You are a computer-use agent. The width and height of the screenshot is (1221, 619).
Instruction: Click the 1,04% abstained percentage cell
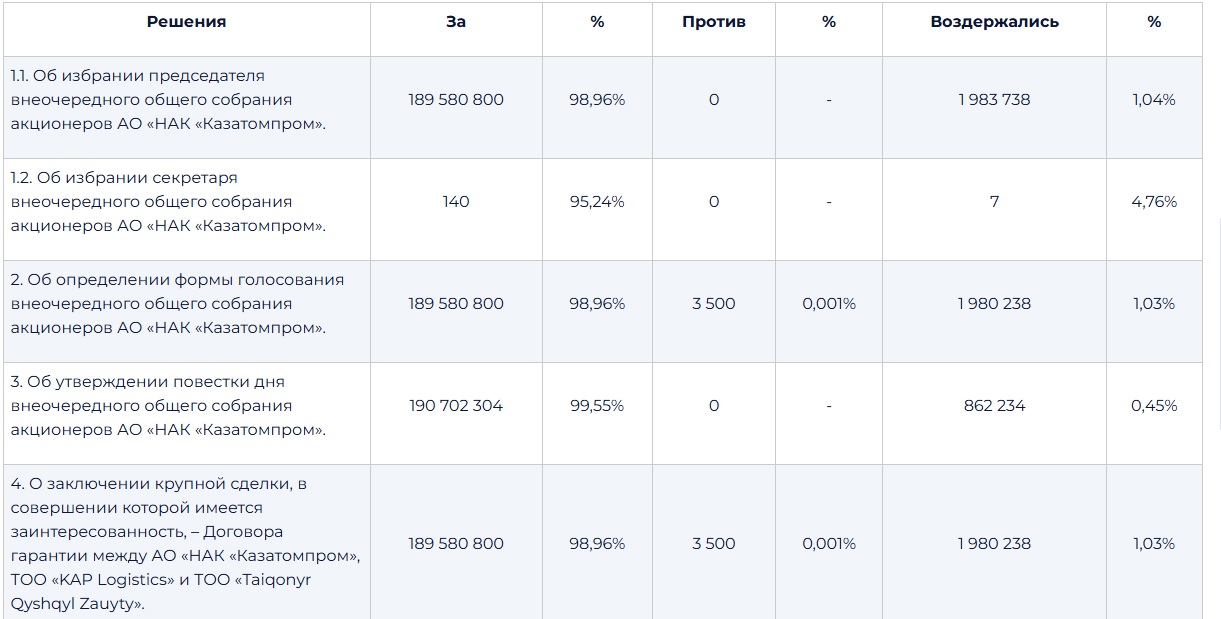point(1154,100)
